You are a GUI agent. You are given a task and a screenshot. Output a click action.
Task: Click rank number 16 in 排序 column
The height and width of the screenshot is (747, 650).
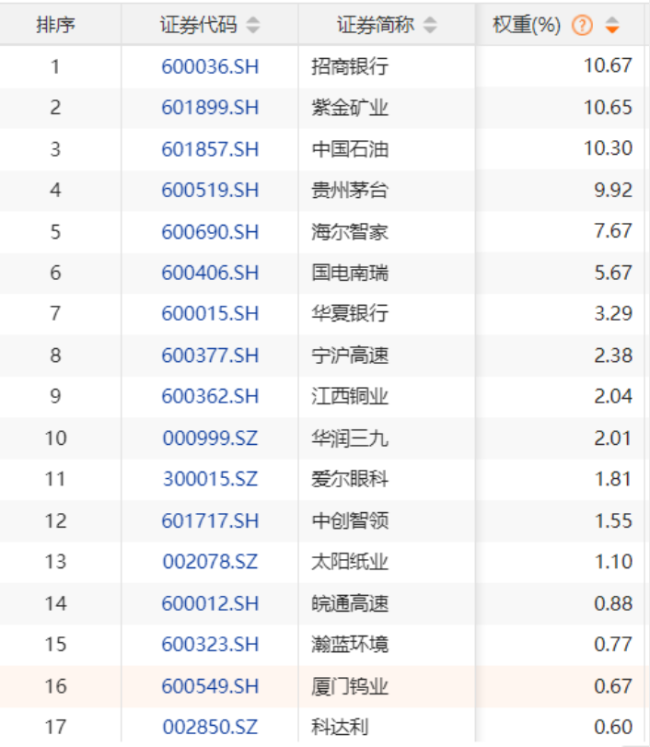pyautogui.click(x=56, y=686)
